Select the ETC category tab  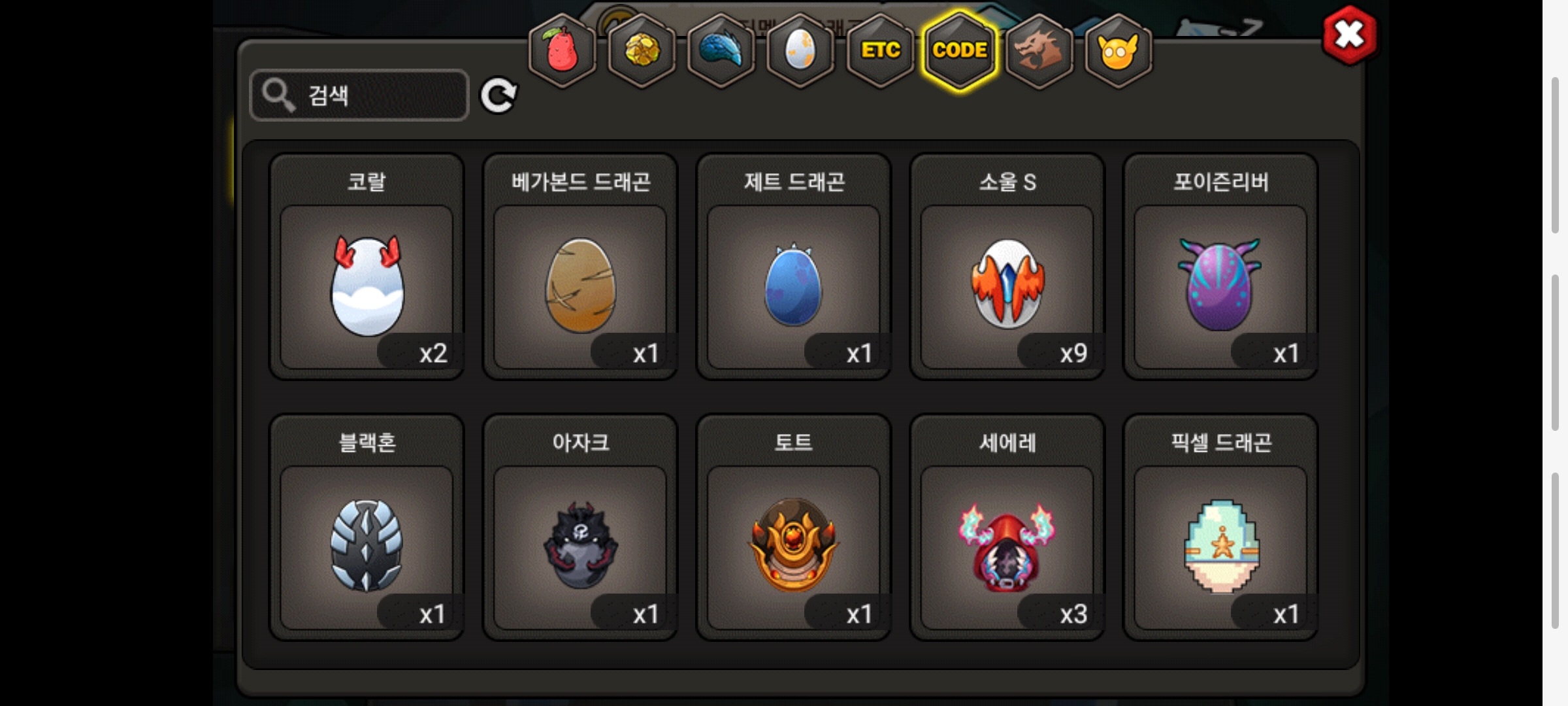[880, 51]
